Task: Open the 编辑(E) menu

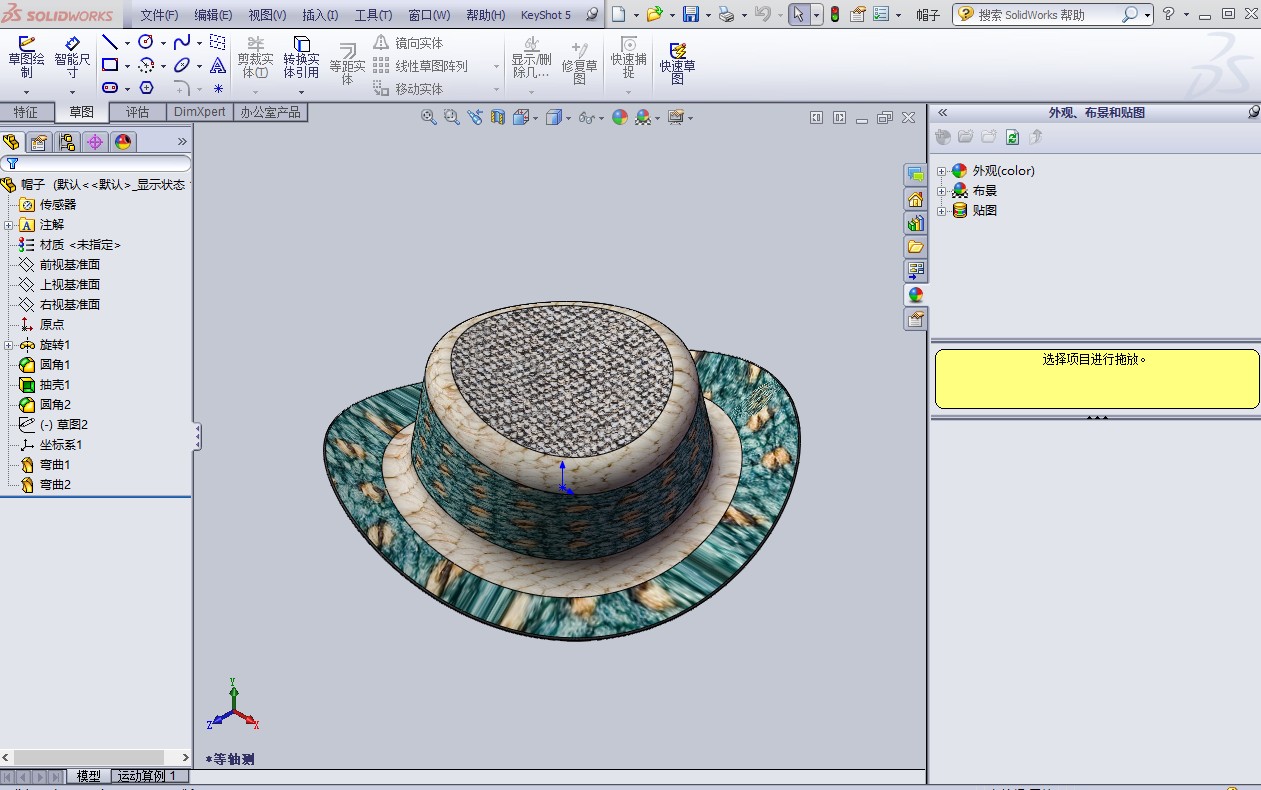Action: (213, 15)
